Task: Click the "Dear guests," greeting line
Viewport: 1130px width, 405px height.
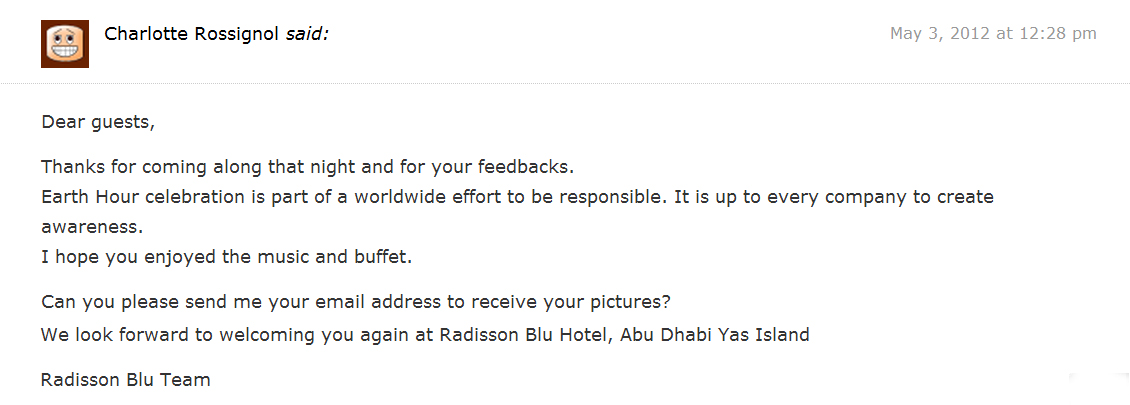Action: (98, 123)
